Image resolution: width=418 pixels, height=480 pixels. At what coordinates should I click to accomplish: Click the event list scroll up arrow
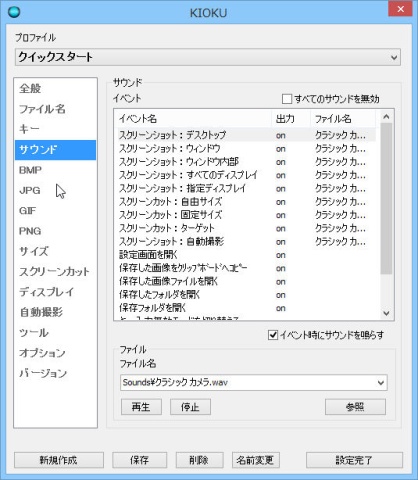click(386, 116)
